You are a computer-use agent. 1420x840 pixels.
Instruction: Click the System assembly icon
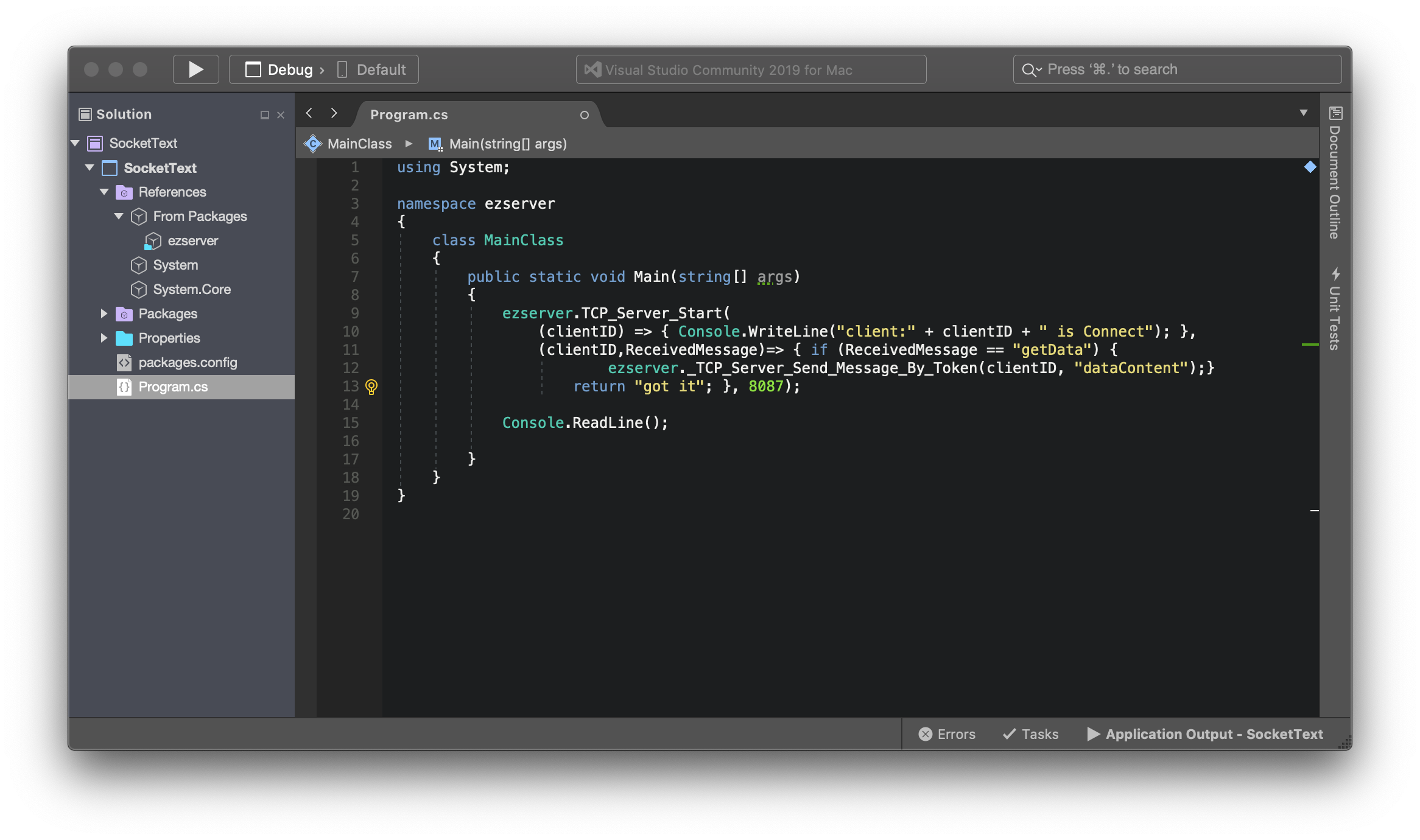click(139, 265)
